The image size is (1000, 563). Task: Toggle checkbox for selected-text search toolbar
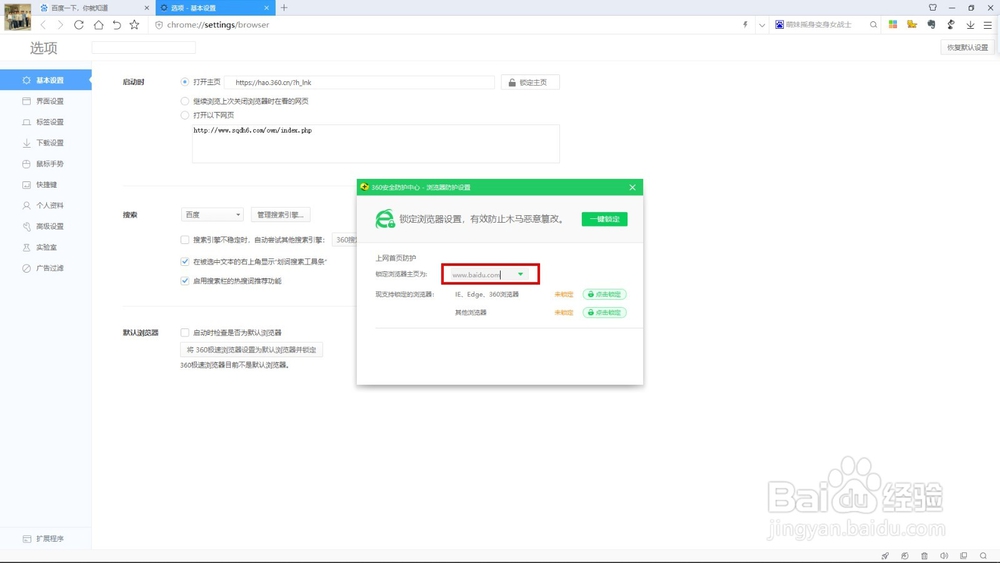[185, 261]
